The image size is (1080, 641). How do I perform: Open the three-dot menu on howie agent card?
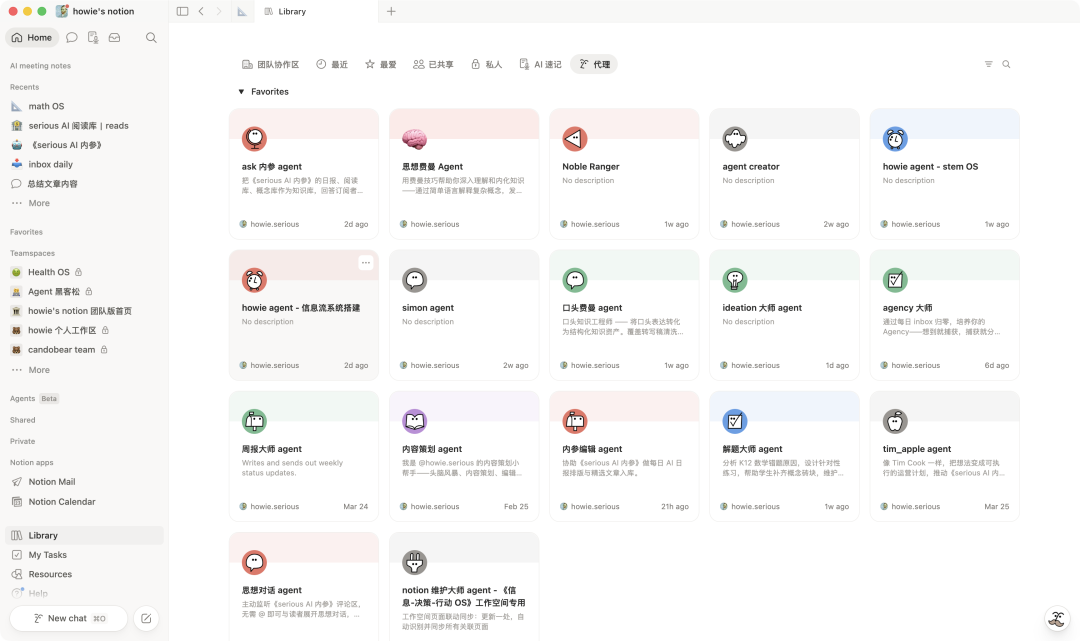(x=366, y=262)
